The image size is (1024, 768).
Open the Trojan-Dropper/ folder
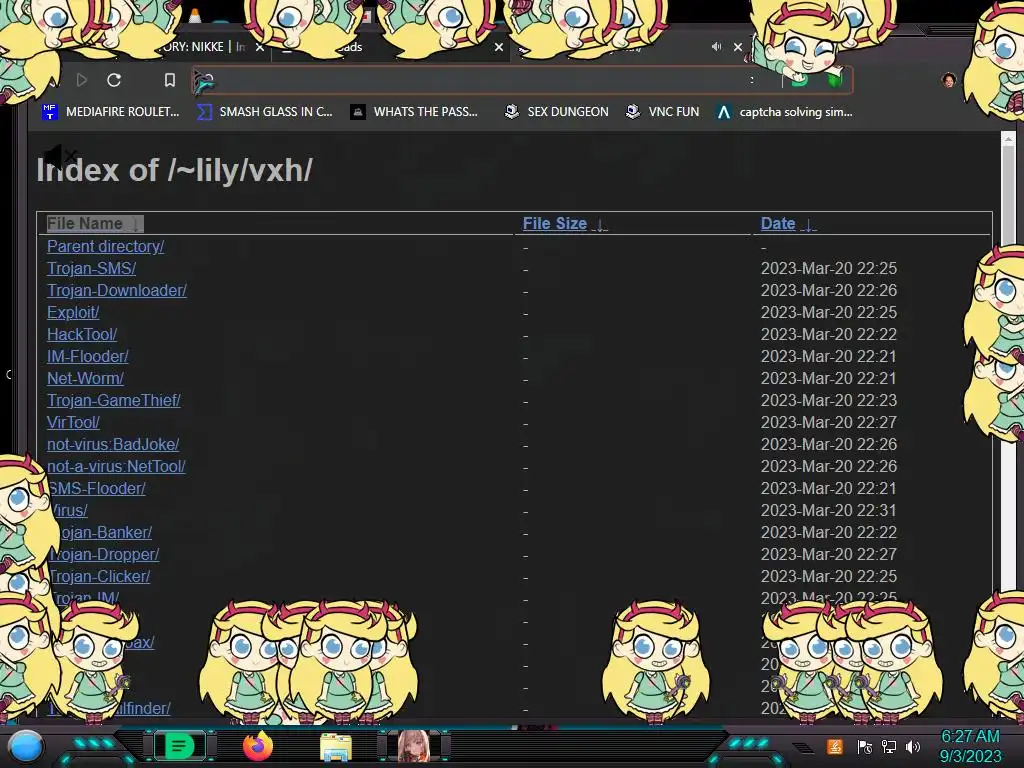[104, 554]
